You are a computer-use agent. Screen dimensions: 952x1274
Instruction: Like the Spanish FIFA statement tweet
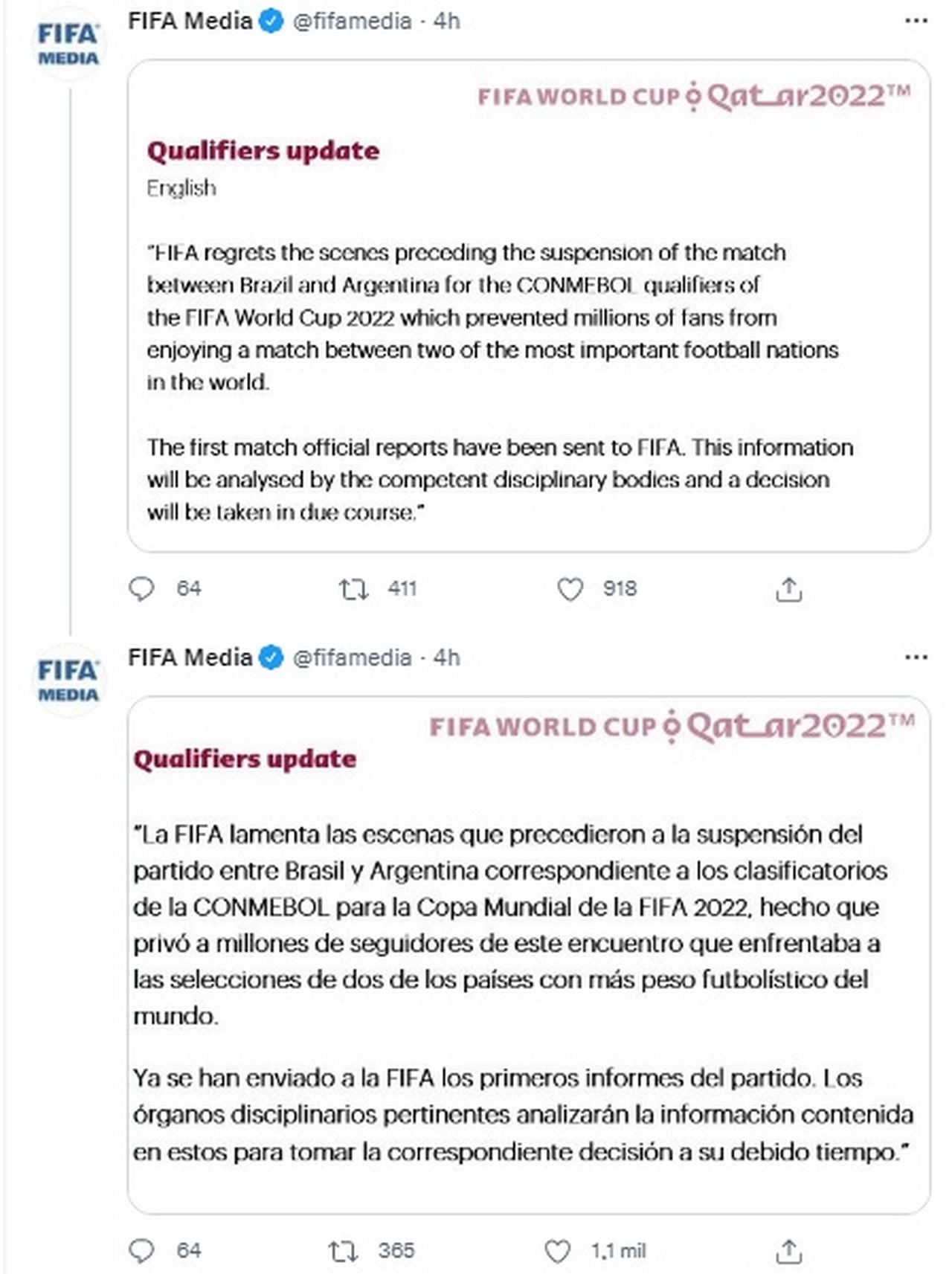557,1252
